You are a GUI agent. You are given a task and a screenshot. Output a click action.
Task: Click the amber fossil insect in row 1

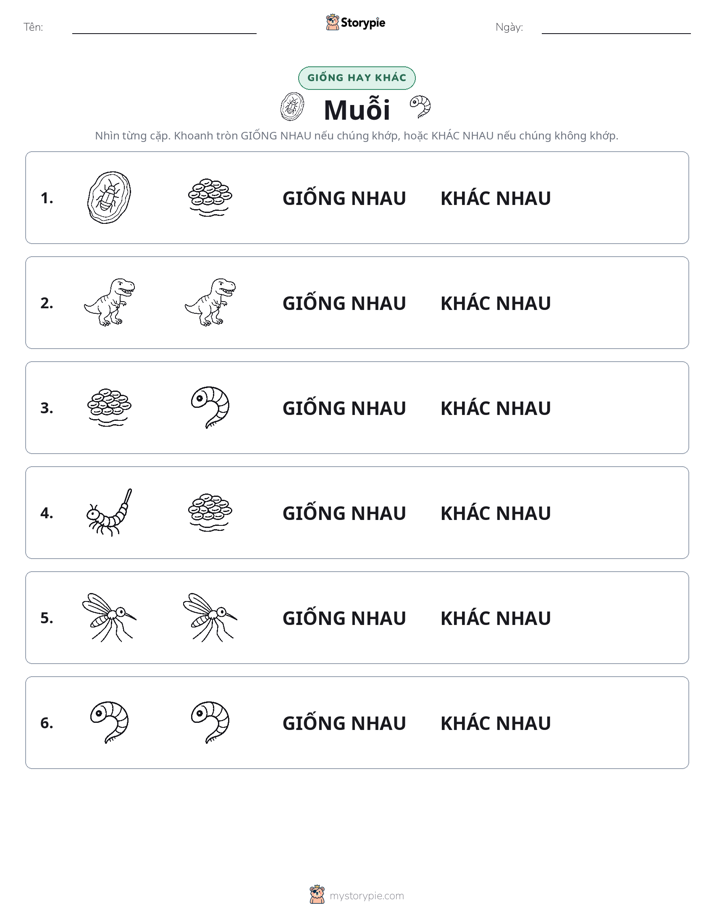pyautogui.click(x=109, y=197)
